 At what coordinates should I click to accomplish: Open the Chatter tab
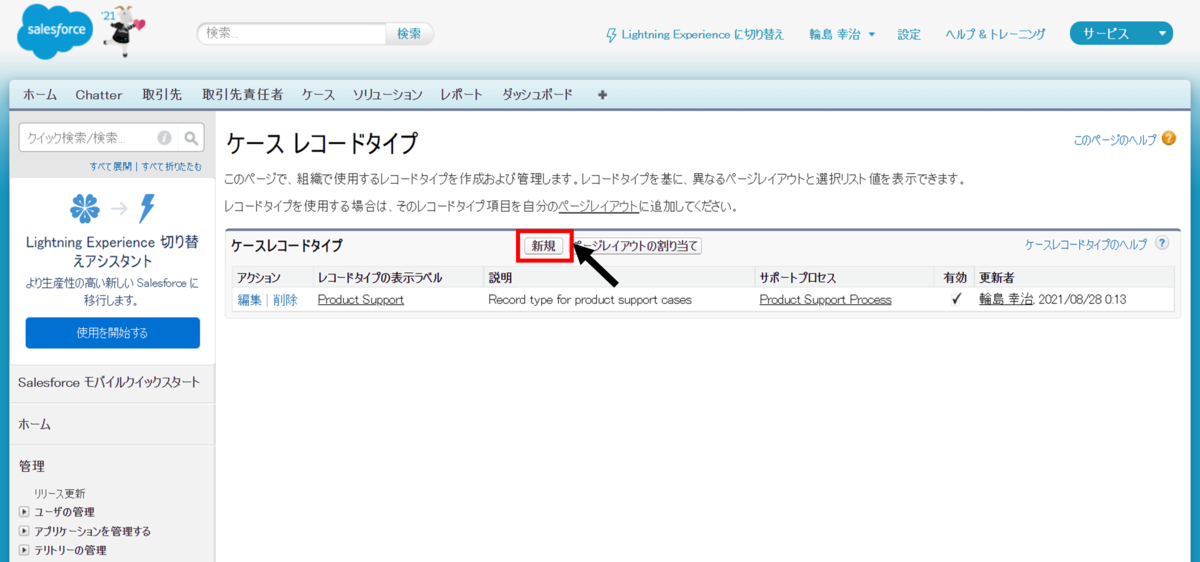[x=99, y=95]
